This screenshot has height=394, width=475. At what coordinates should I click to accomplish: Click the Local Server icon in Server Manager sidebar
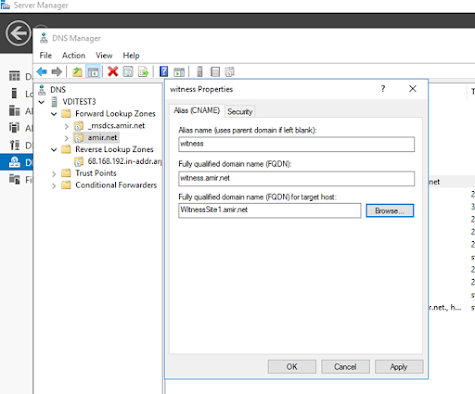(14, 93)
